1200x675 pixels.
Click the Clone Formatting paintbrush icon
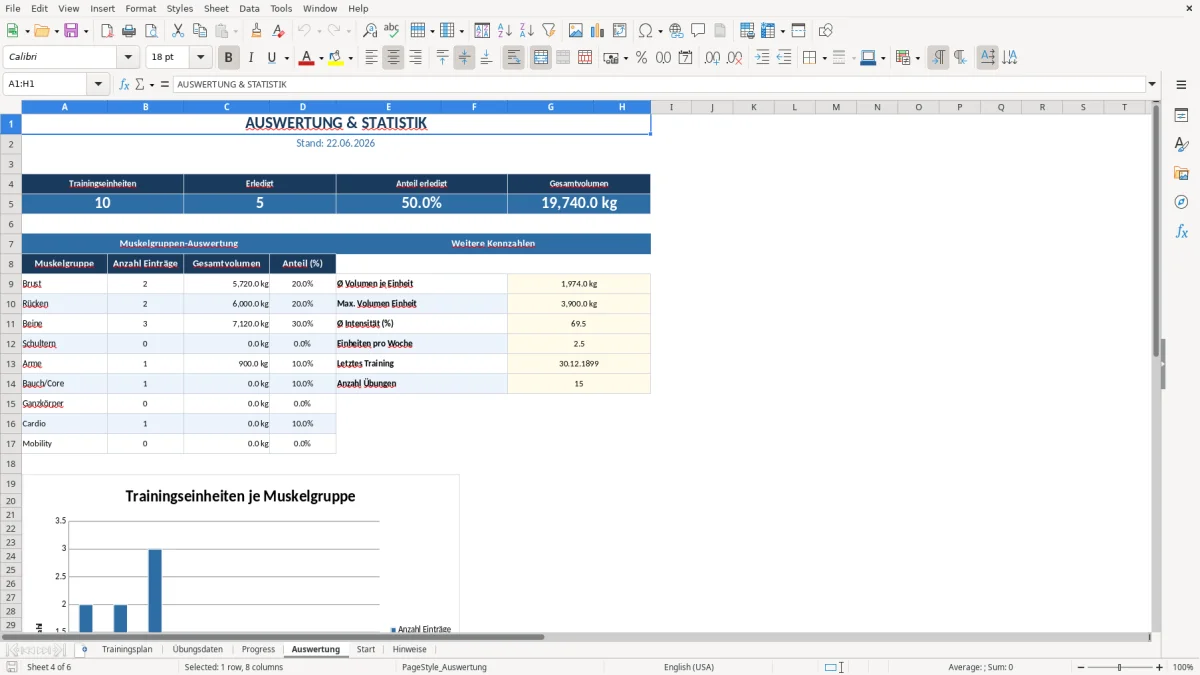pos(257,31)
